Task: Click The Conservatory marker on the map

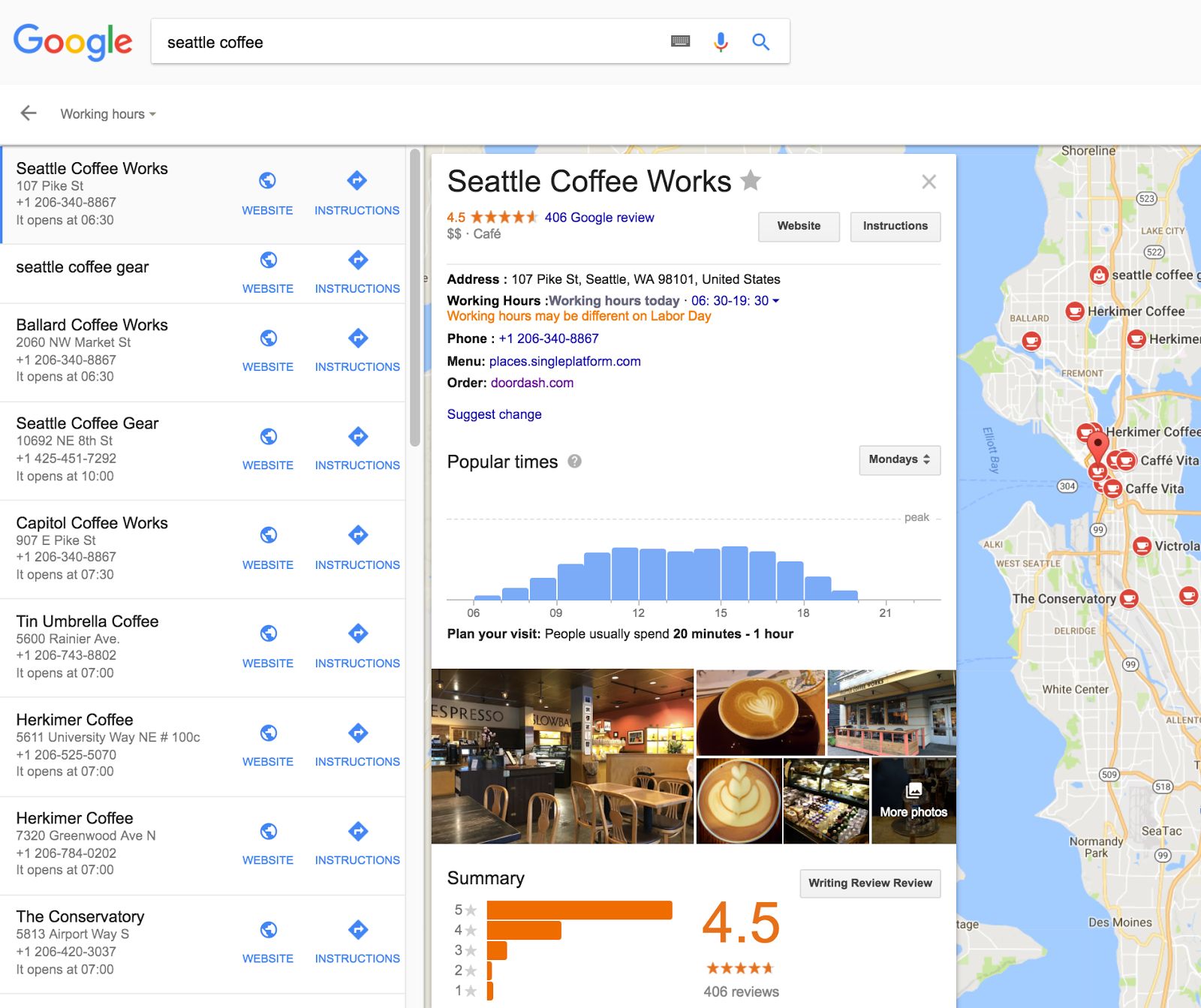Action: 1128,600
